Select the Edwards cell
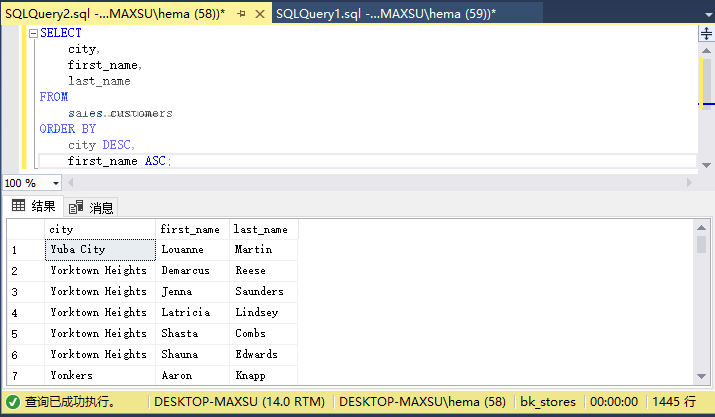The width and height of the screenshot is (715, 417). pos(264,354)
